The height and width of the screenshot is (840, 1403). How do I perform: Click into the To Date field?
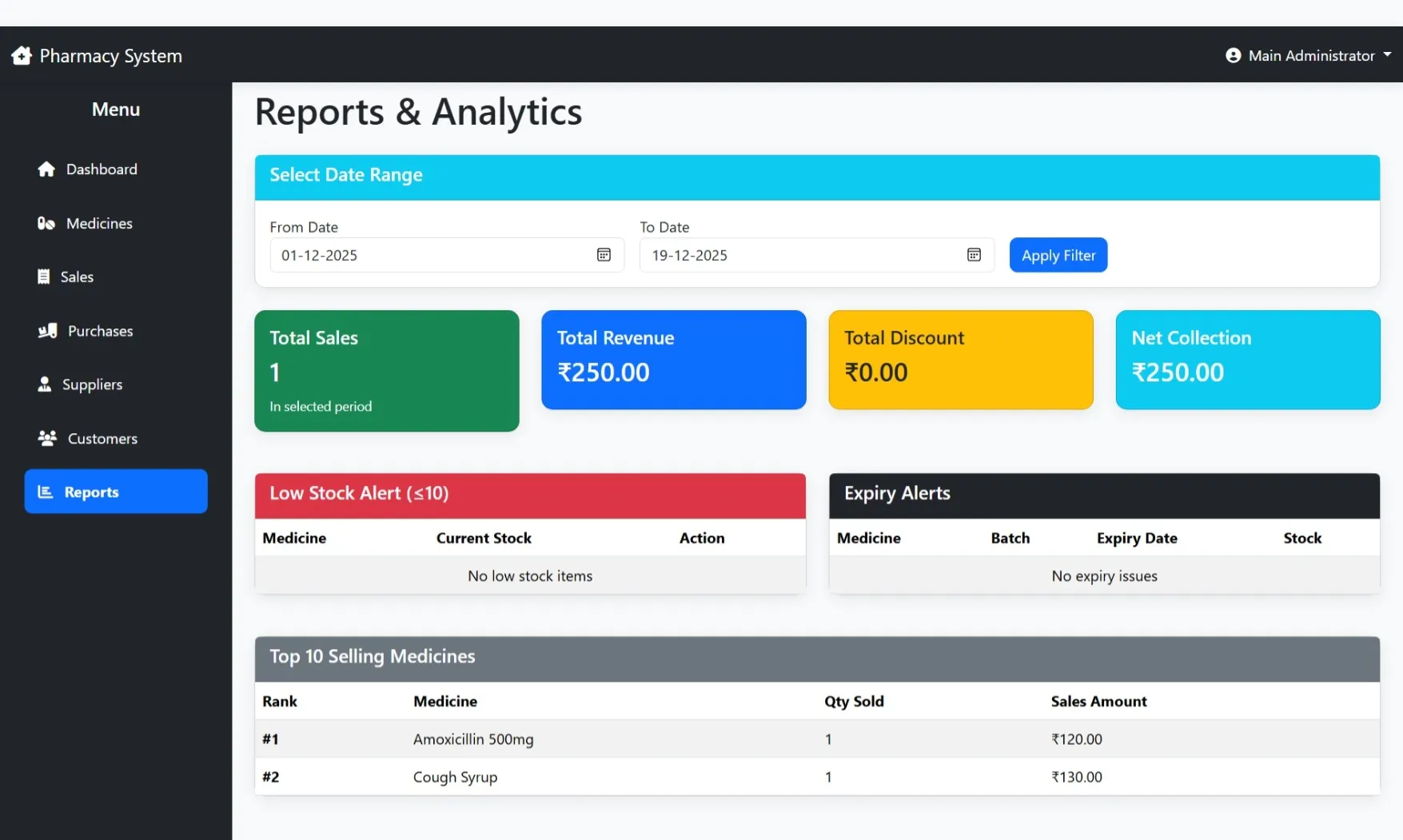799,256
